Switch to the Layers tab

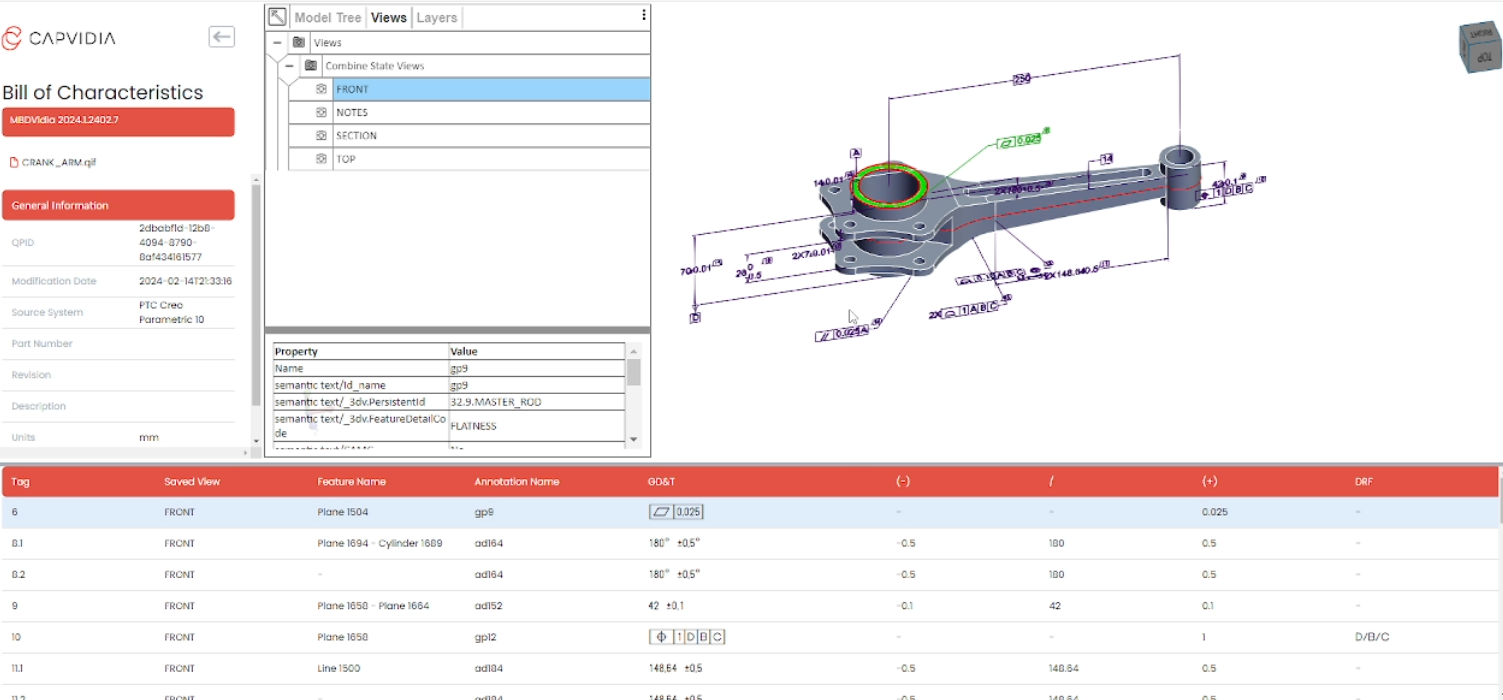(x=436, y=17)
